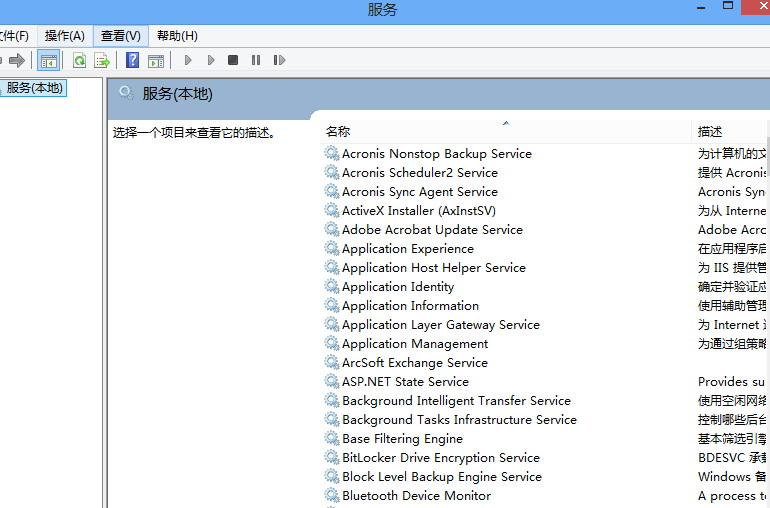770x508 pixels.
Task: Open the 帮助(H) menu
Action: tap(177, 36)
